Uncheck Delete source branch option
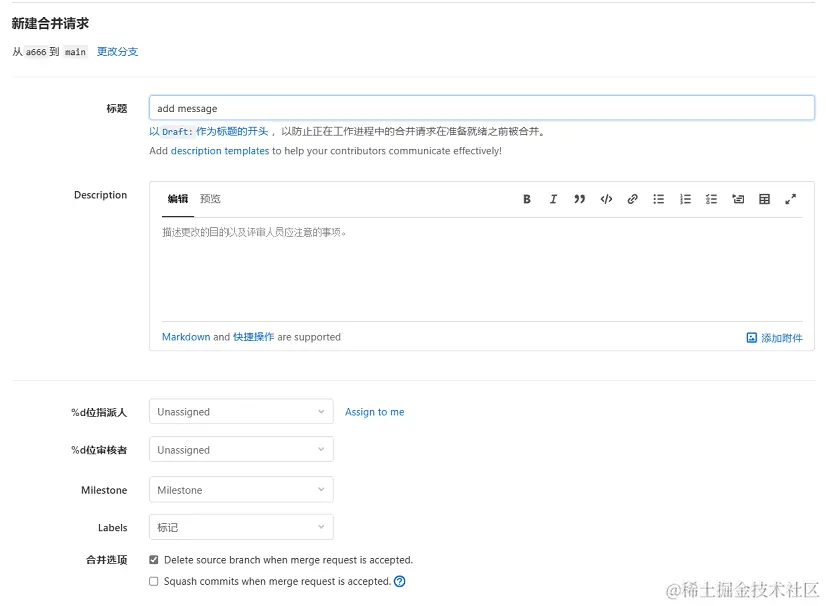Viewport: 826px width, 606px height. click(x=154, y=560)
